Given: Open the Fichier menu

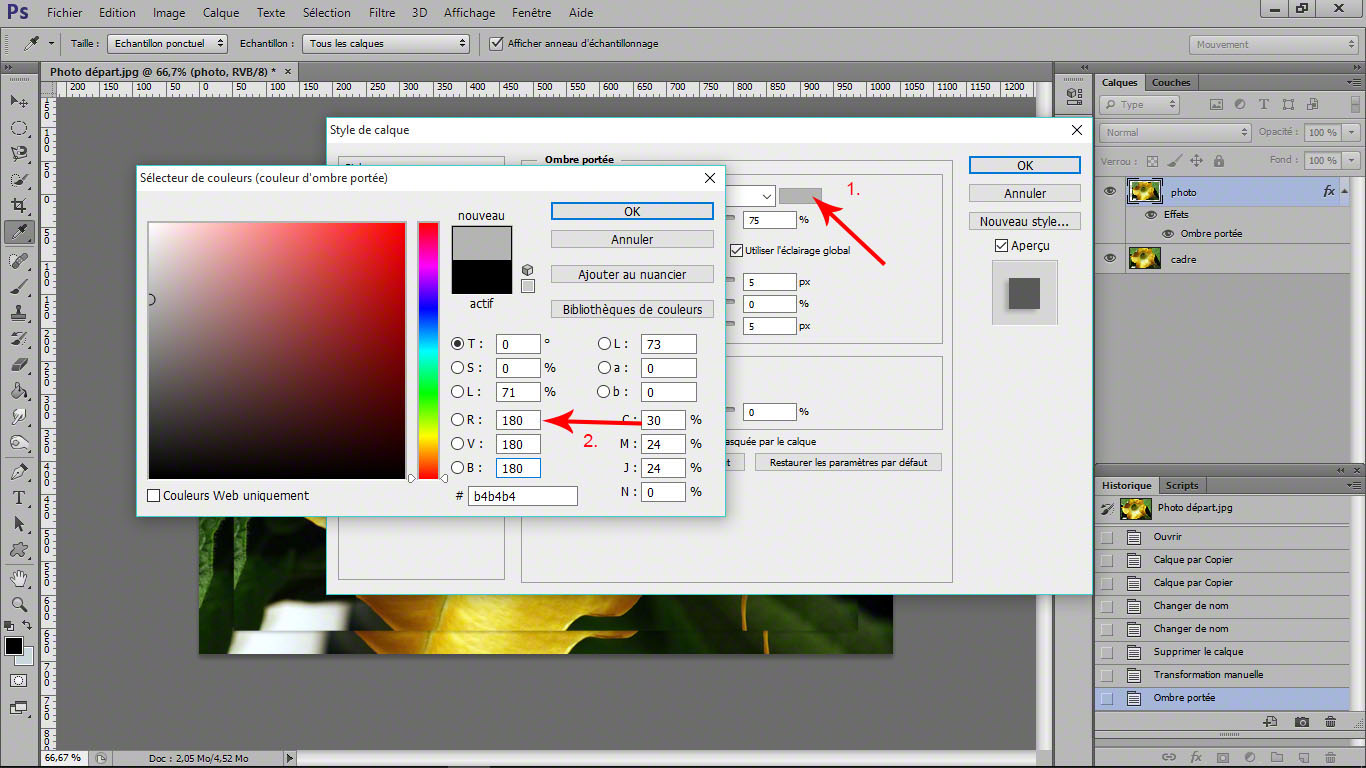Looking at the screenshot, I should point(65,13).
